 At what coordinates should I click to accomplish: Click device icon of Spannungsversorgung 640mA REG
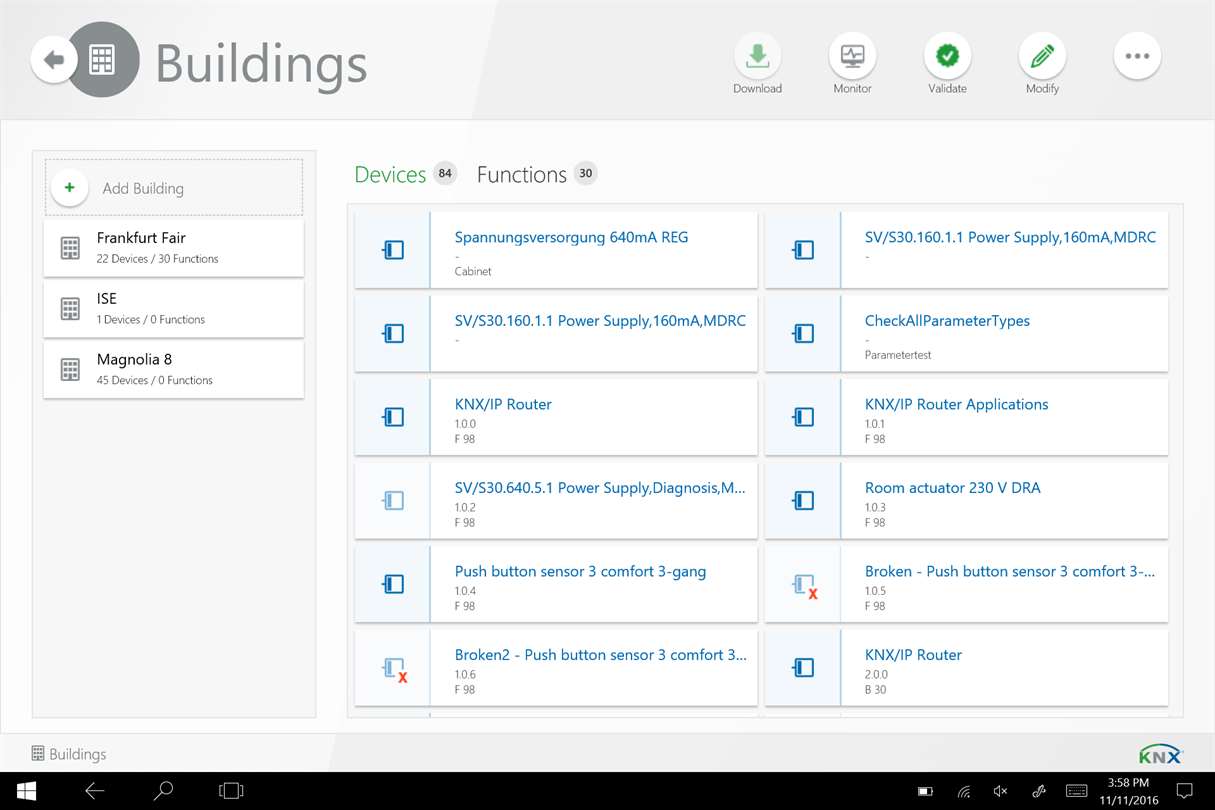393,250
